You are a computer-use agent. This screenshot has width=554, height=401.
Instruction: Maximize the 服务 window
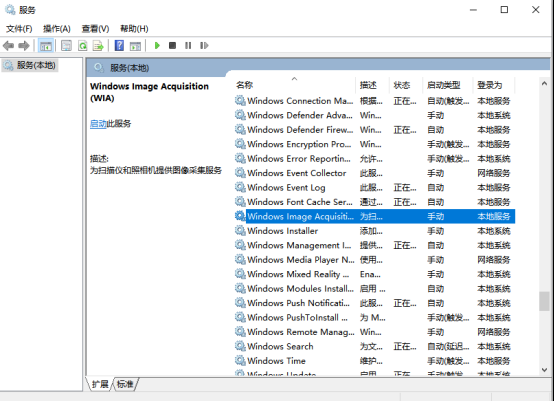click(504, 10)
